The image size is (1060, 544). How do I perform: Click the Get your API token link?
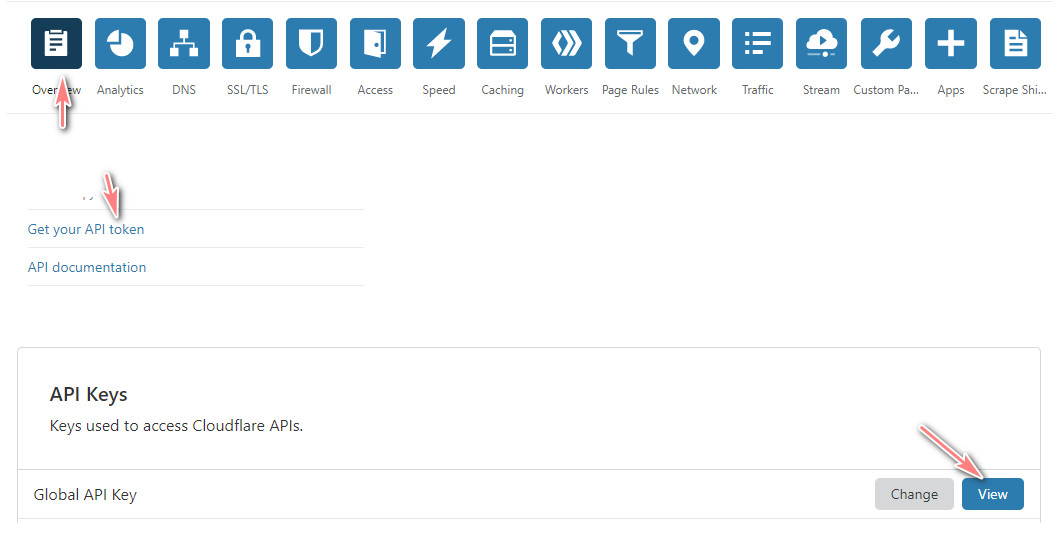tap(86, 229)
